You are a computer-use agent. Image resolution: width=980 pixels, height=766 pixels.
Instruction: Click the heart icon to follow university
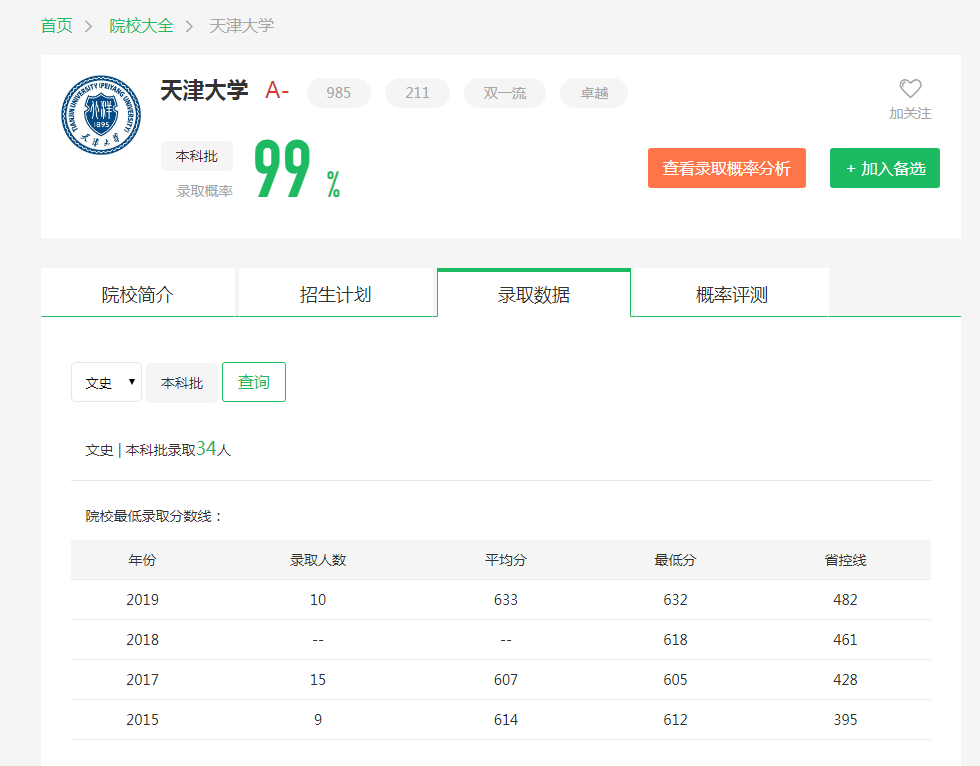(x=910, y=89)
